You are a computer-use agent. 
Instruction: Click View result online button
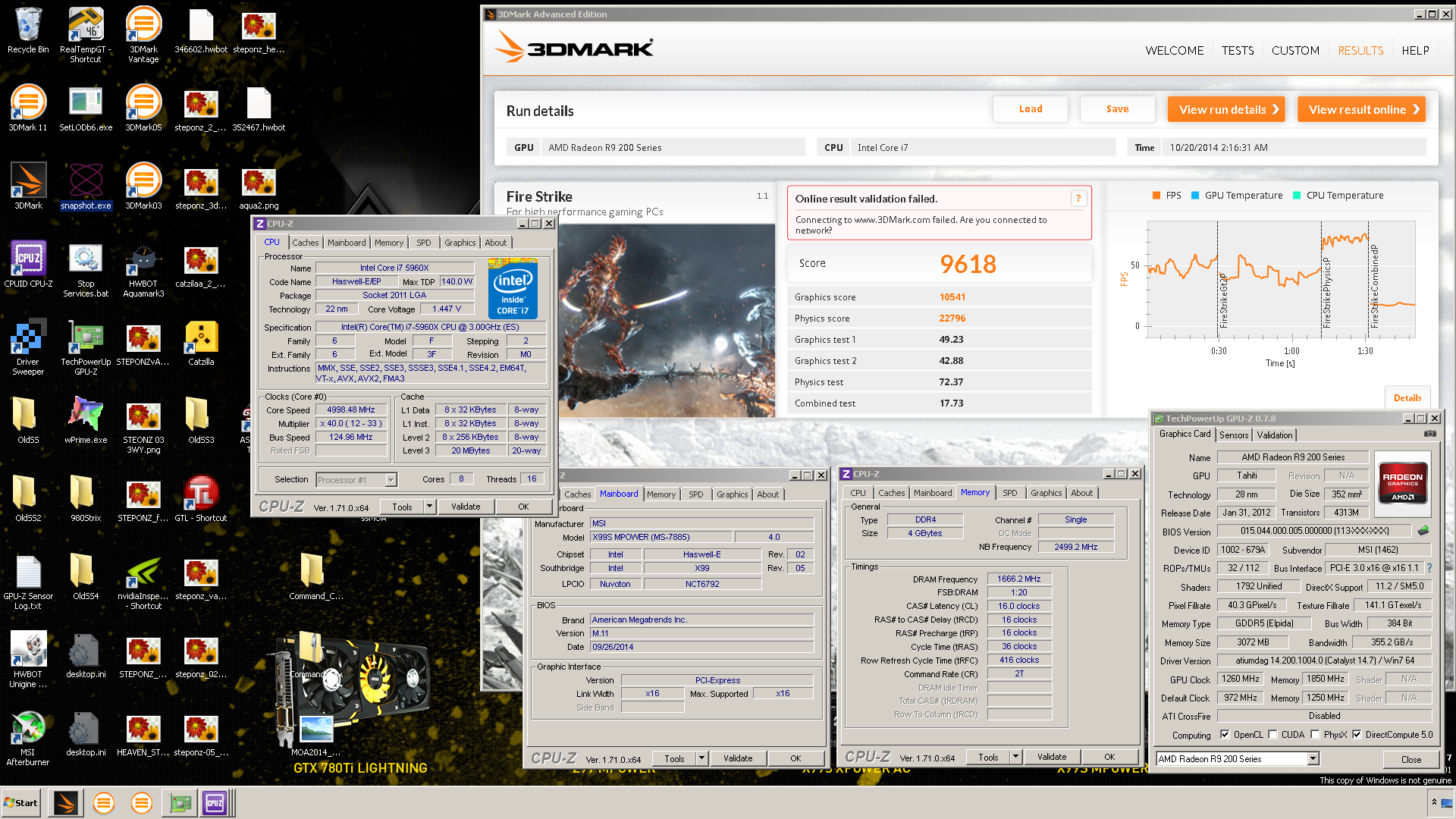click(1362, 109)
